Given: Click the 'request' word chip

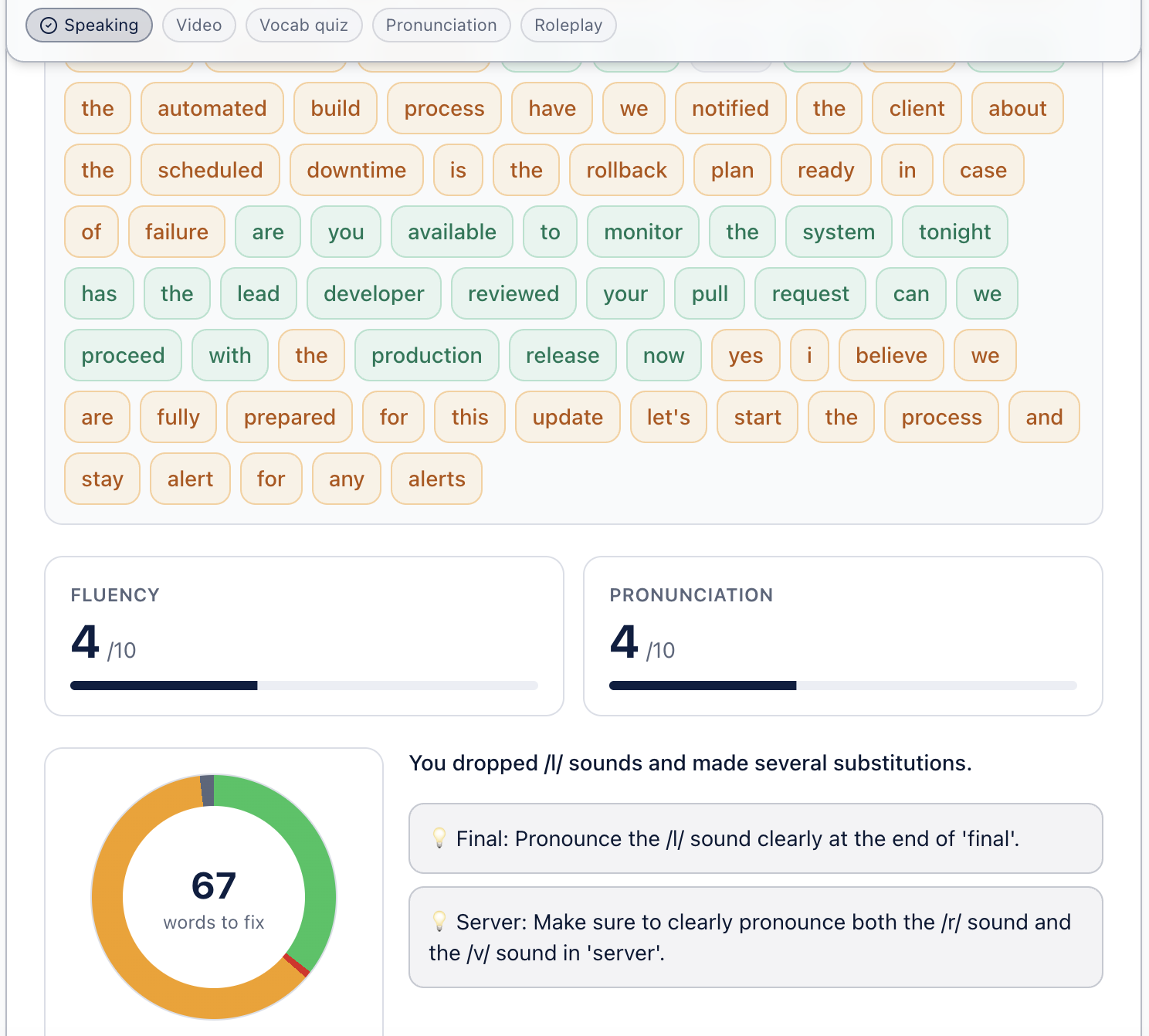Looking at the screenshot, I should pyautogui.click(x=810, y=293).
